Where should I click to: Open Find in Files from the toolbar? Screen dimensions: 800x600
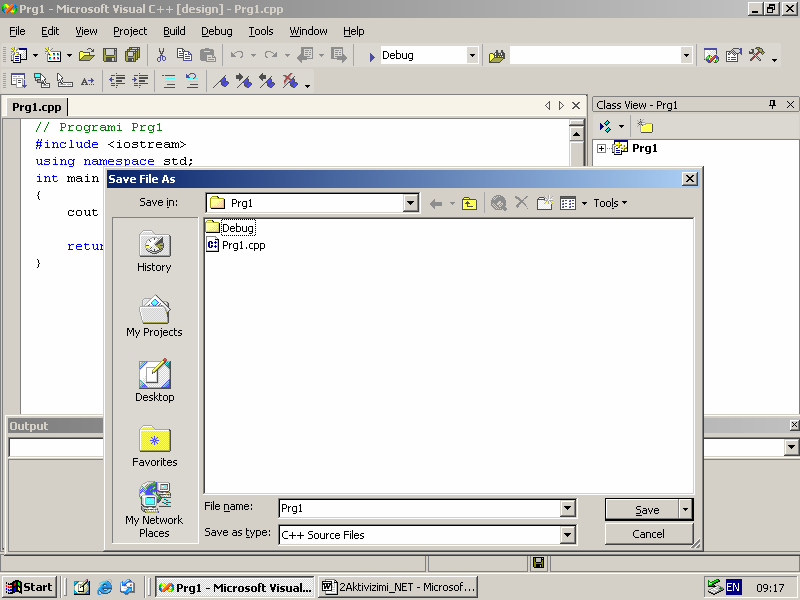(x=496, y=56)
